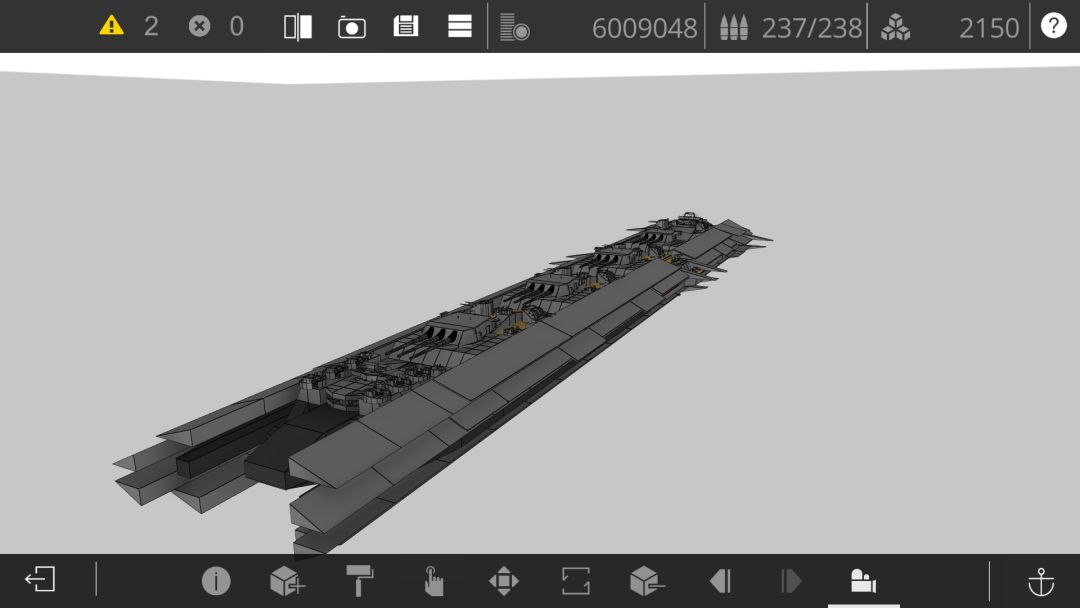This screenshot has height=608, width=1080.
Task: Open help with the question mark icon
Action: pos(1053,26)
